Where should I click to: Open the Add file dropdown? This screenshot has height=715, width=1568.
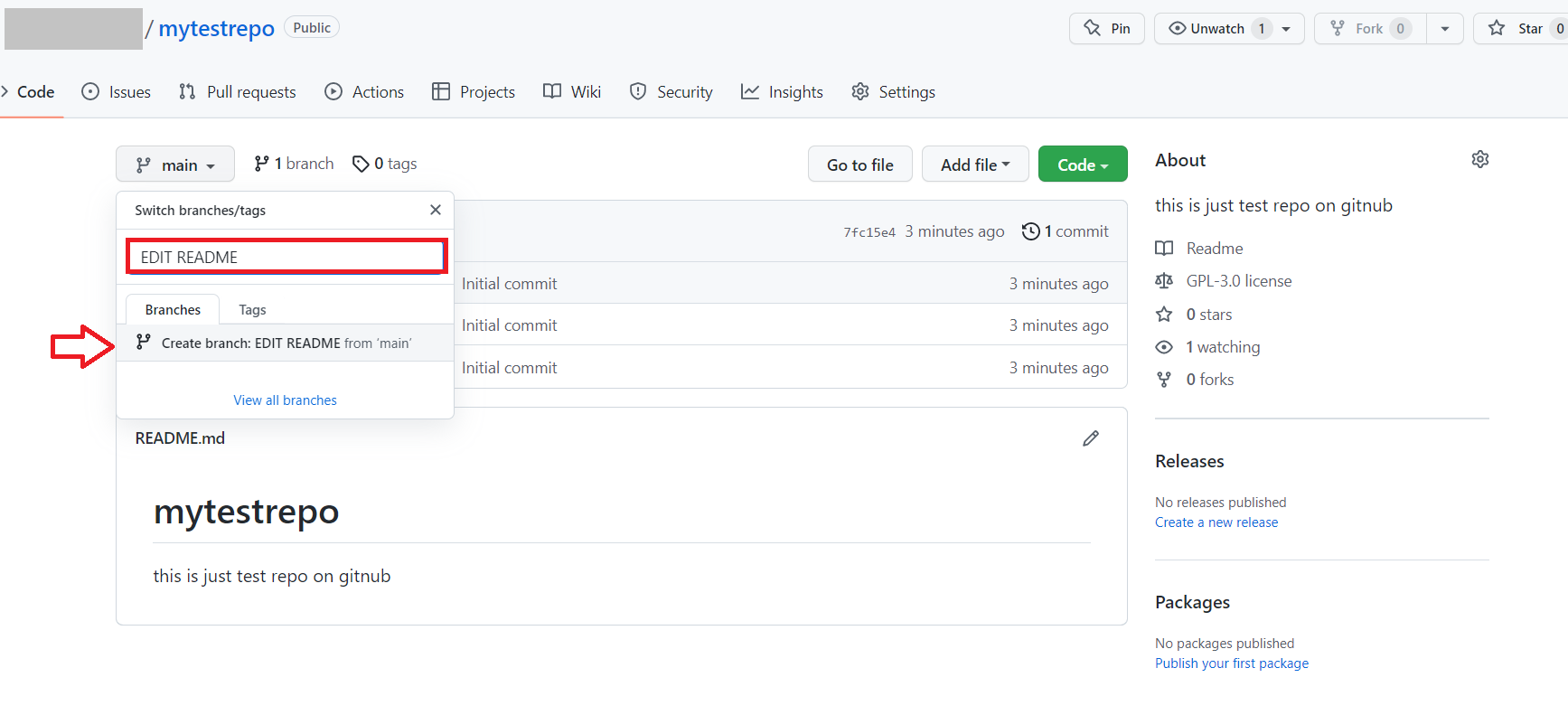pyautogui.click(x=974, y=165)
